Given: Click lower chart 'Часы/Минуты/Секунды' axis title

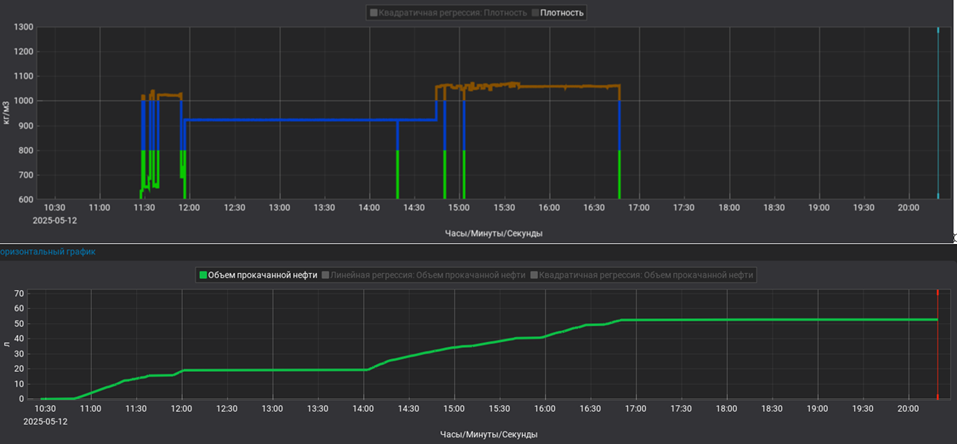Looking at the screenshot, I should (488, 435).
